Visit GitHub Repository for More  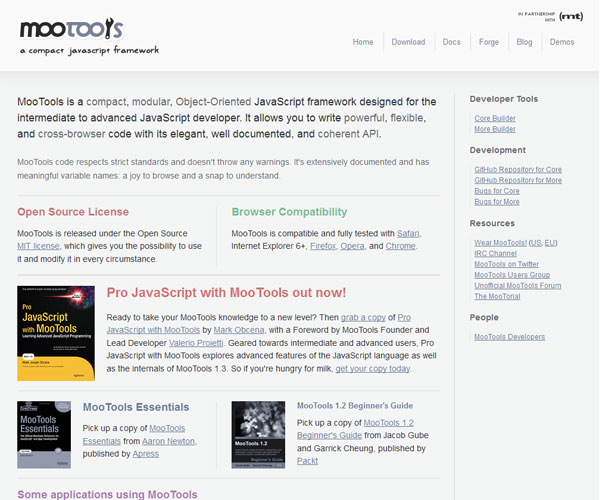[x=518, y=180]
